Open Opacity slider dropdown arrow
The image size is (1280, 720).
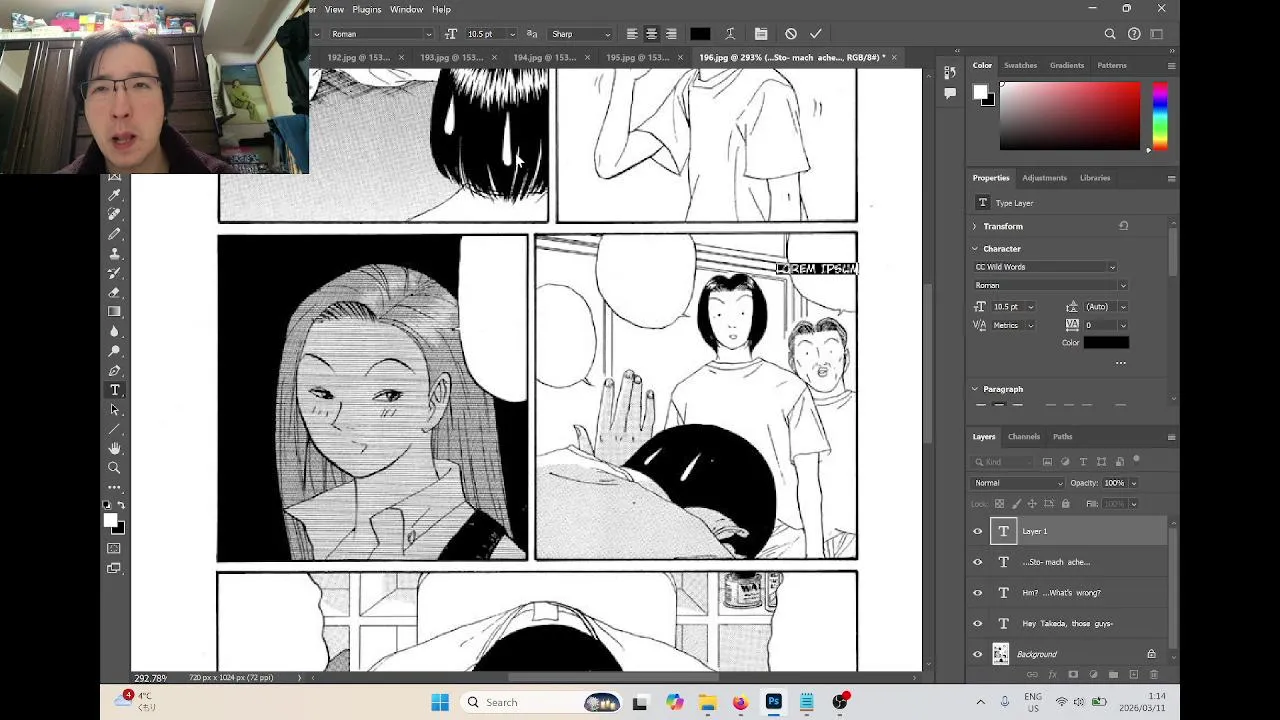[x=1133, y=483]
